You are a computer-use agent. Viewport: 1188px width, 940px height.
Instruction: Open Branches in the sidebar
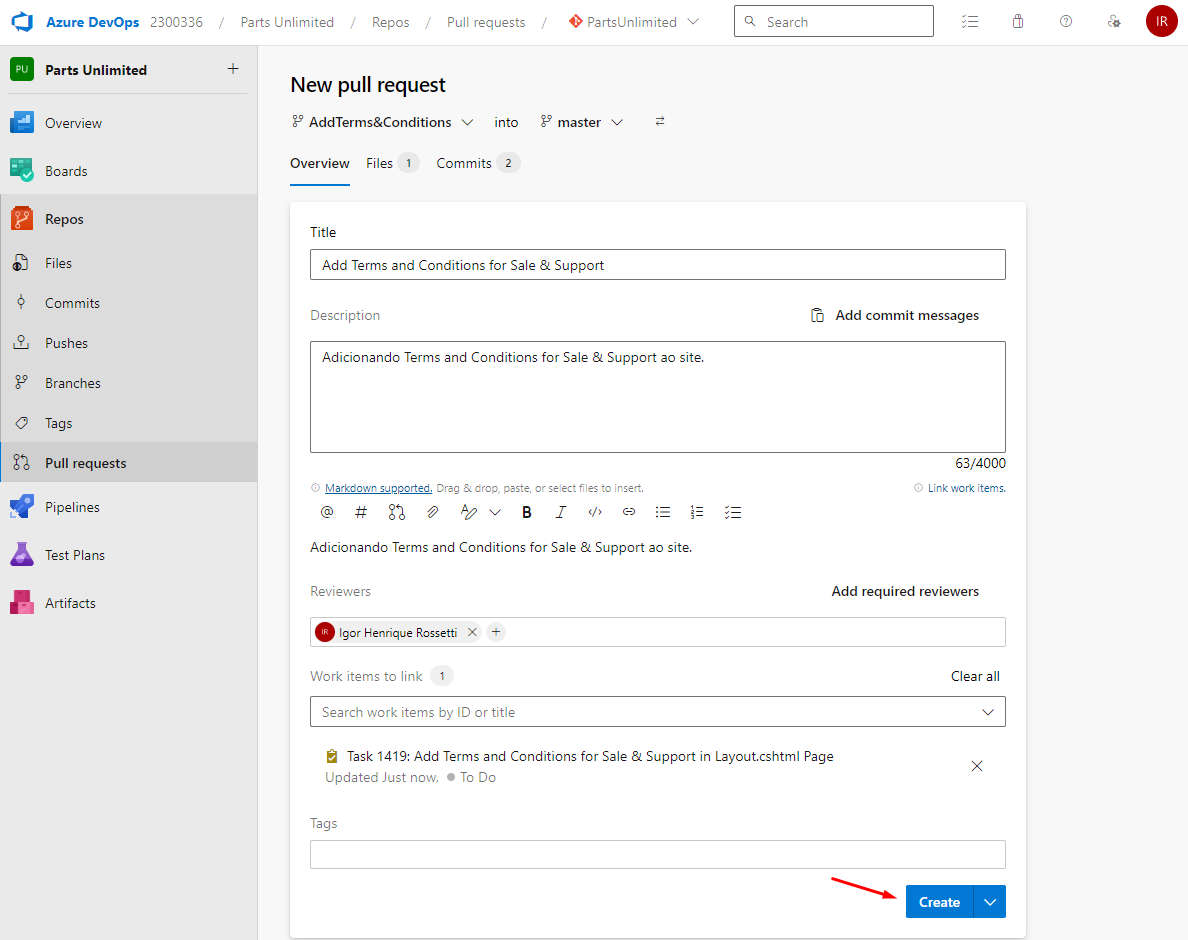(x=129, y=383)
